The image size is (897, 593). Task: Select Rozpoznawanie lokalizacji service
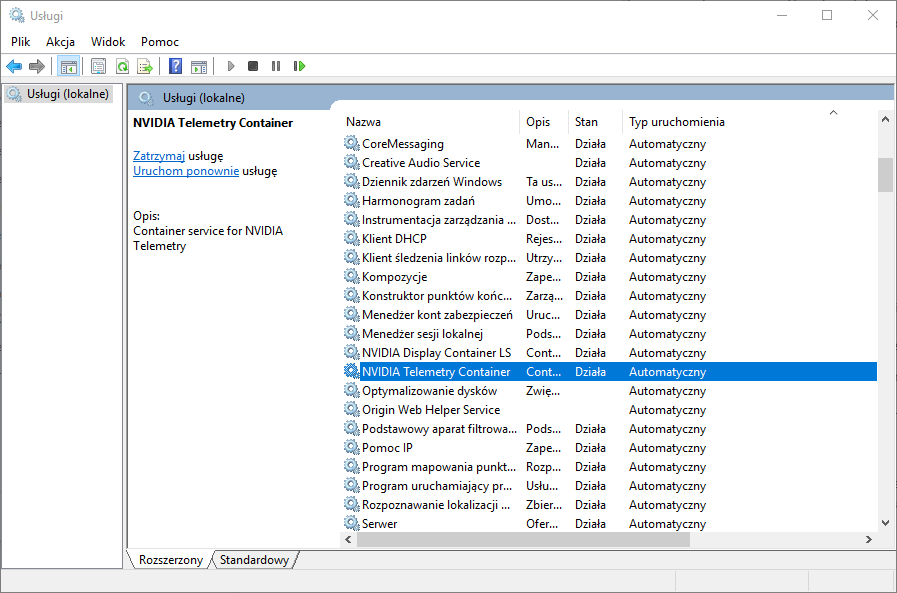coord(610,505)
